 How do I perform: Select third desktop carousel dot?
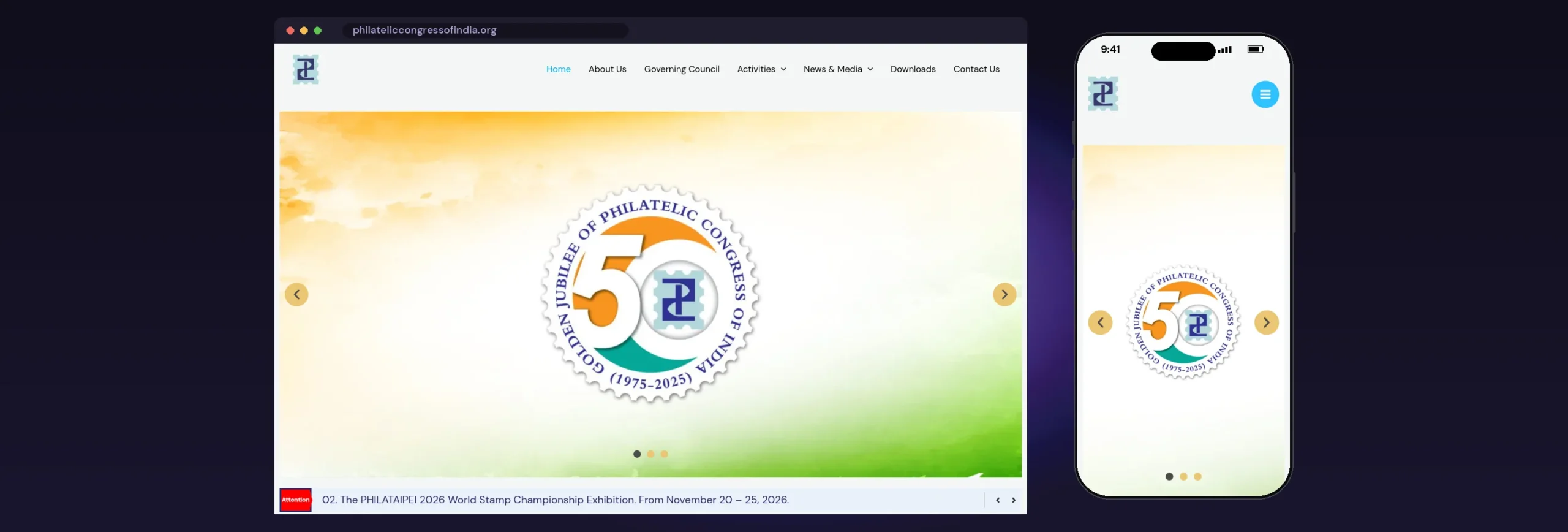(x=664, y=454)
